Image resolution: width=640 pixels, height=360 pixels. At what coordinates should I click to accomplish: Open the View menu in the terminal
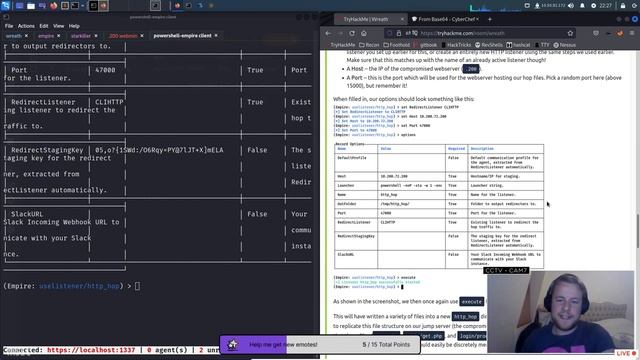pos(58,26)
